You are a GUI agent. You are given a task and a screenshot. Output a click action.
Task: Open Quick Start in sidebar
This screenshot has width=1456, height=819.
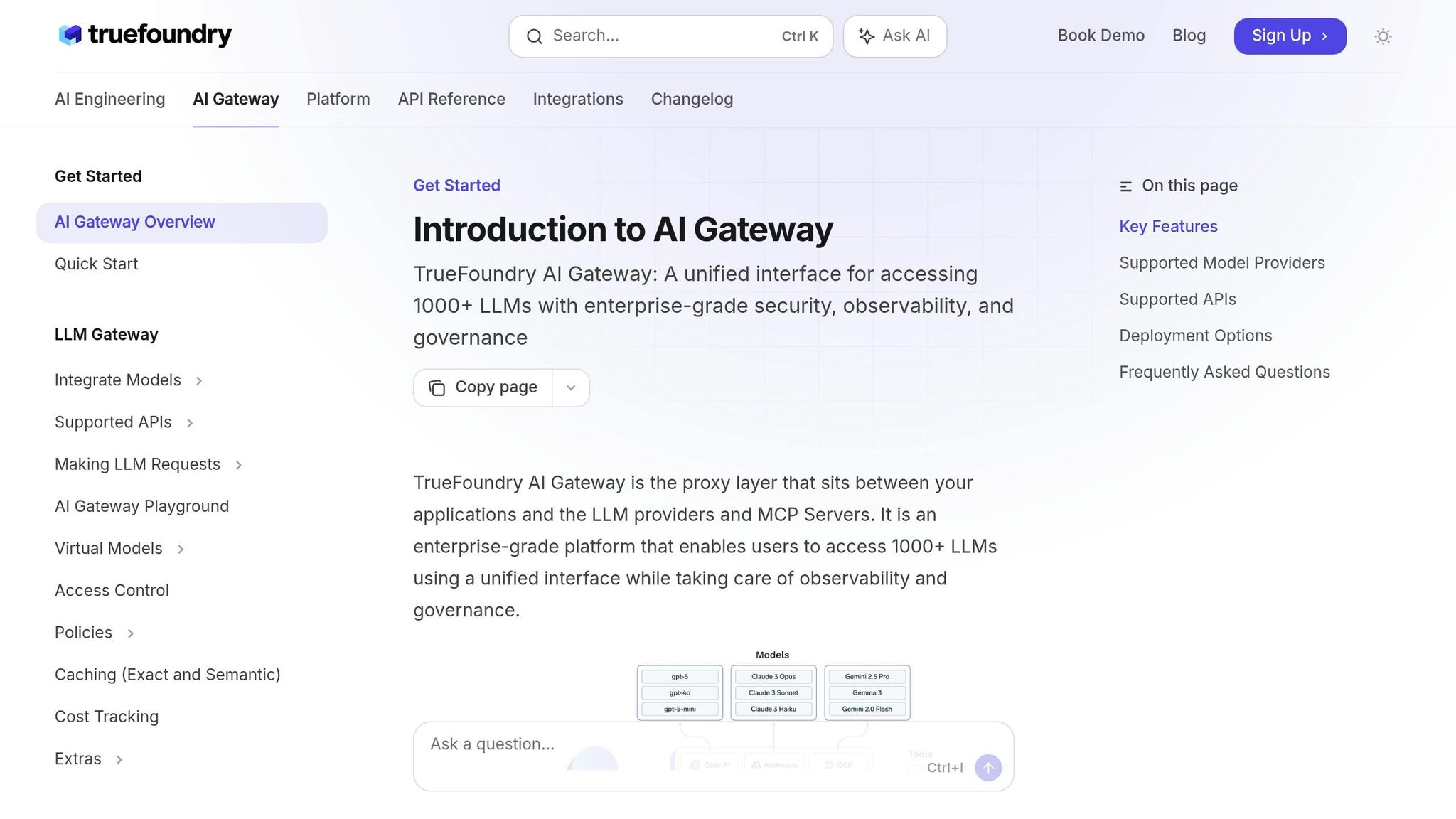tap(96, 264)
